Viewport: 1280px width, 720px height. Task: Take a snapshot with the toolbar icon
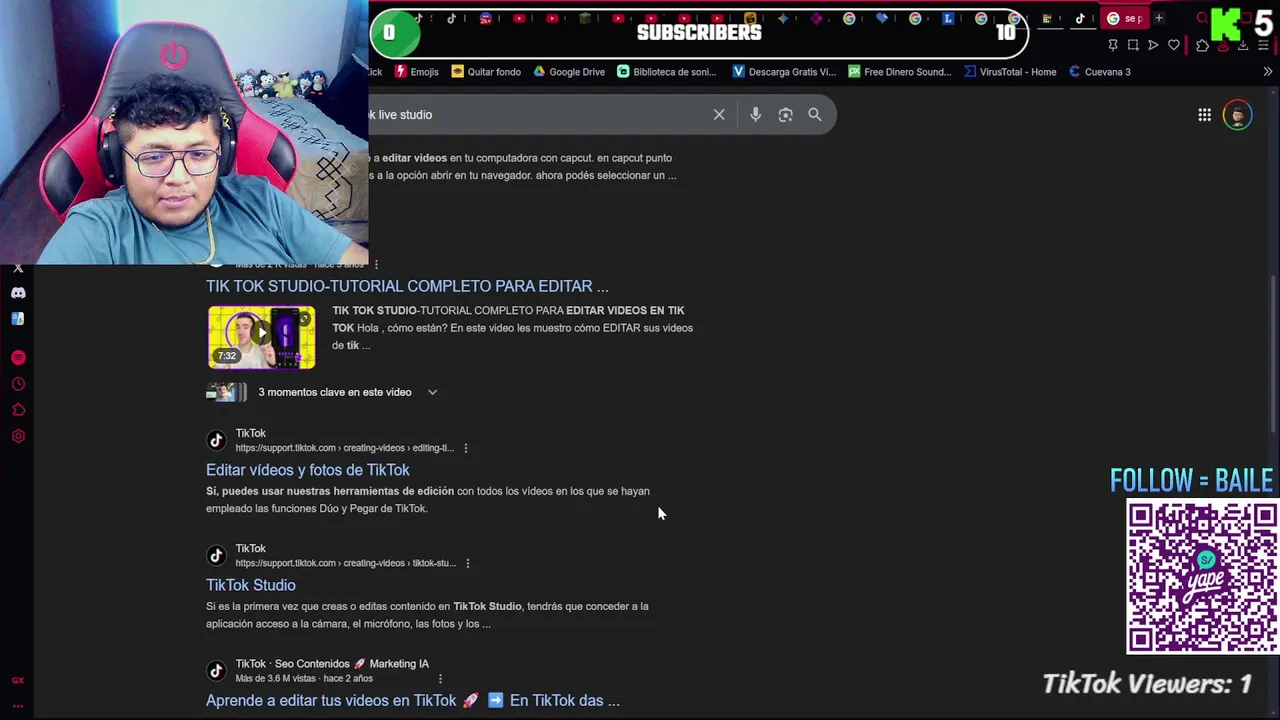point(1133,45)
